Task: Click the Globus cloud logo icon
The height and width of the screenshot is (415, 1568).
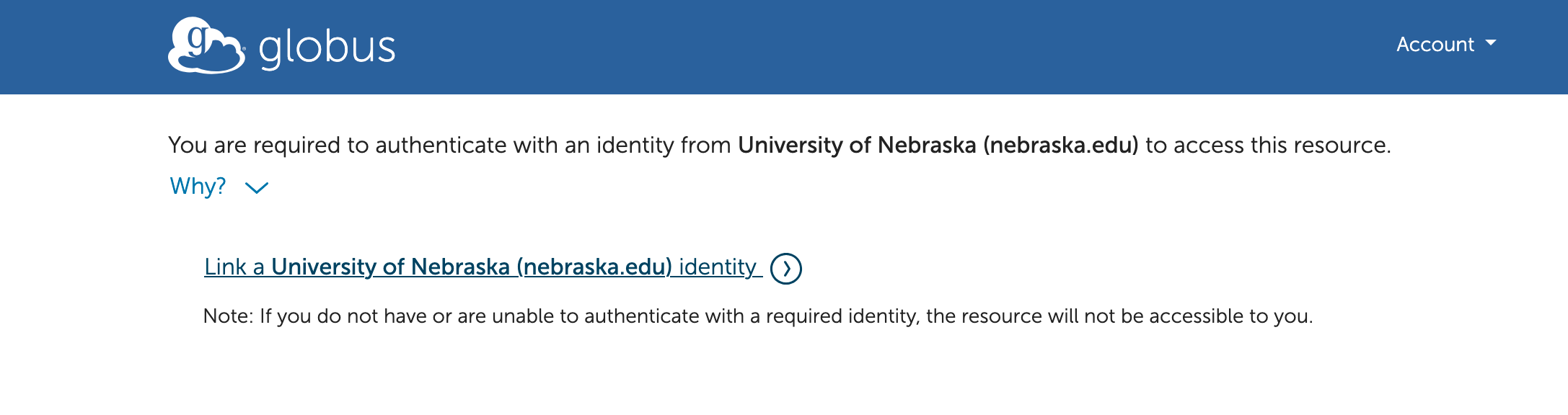Action: coord(206,45)
